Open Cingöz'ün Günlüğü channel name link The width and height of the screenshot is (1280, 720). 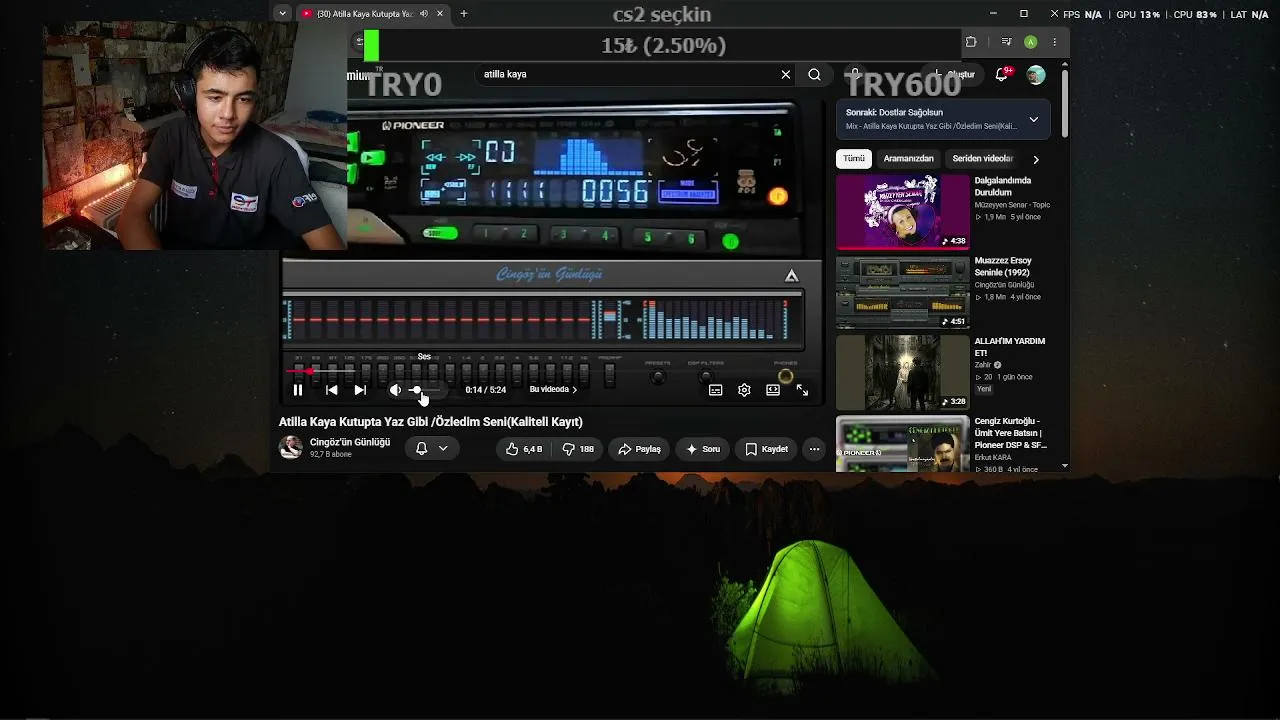click(x=350, y=442)
